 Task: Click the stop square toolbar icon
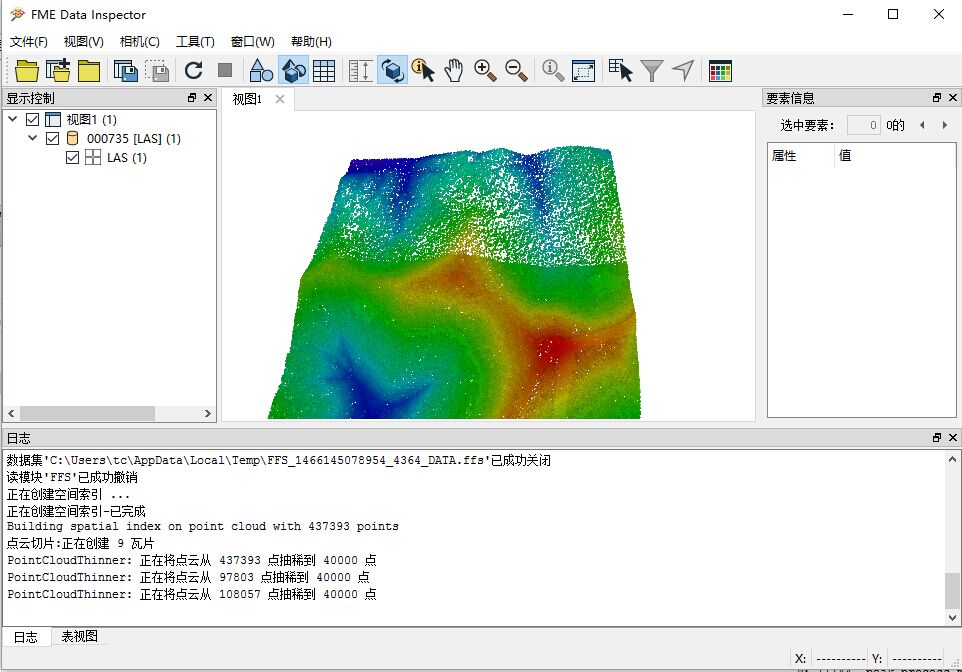(x=225, y=70)
